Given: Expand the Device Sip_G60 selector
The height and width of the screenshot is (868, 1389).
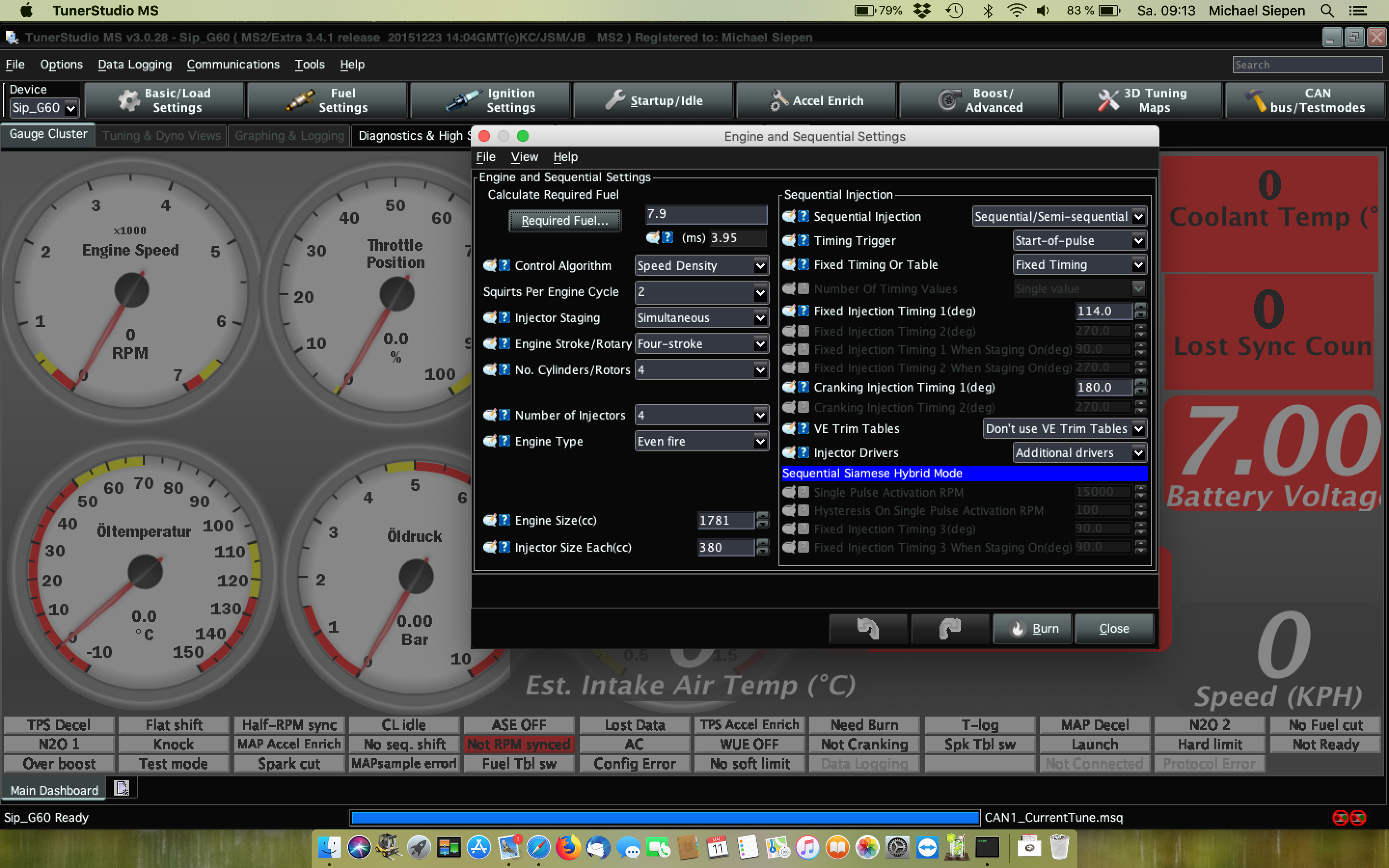Looking at the screenshot, I should tap(70, 108).
